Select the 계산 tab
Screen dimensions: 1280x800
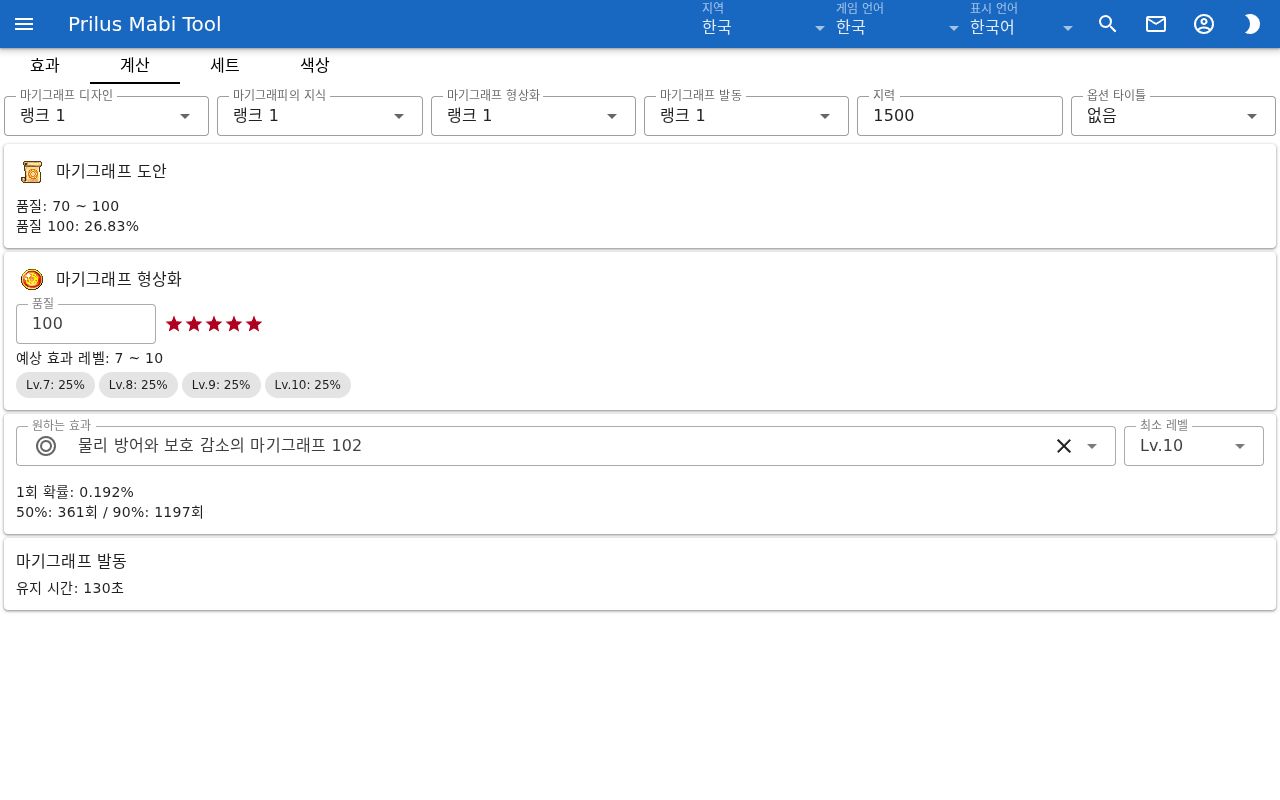[135, 65]
